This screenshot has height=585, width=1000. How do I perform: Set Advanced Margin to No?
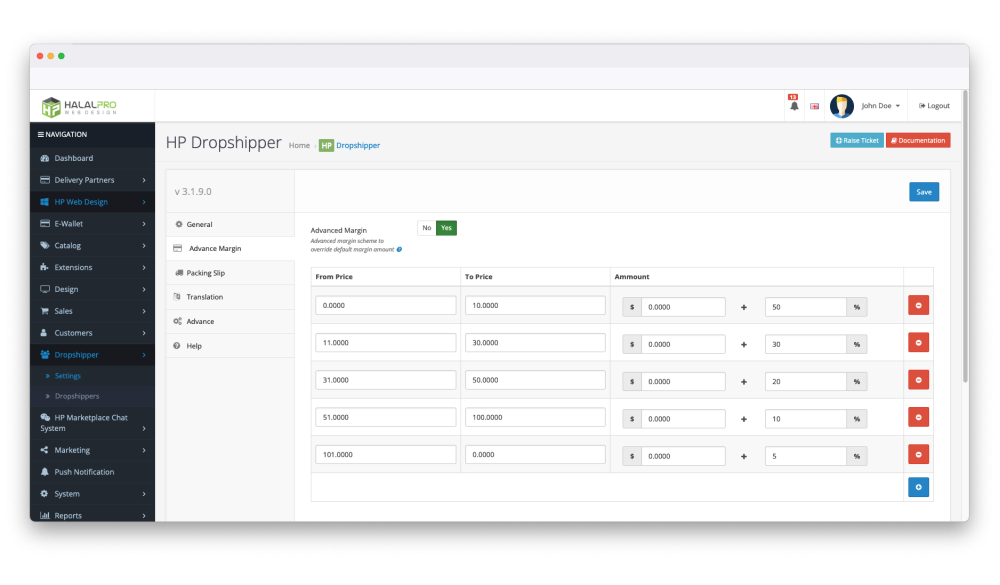(x=427, y=228)
